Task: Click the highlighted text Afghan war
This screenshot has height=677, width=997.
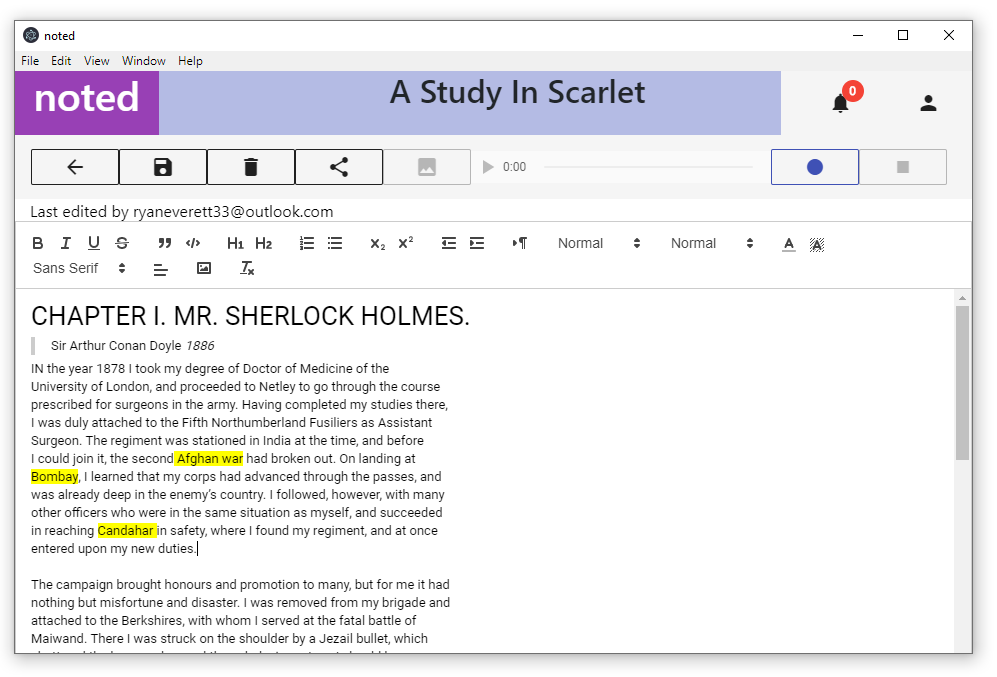Action: tap(210, 459)
